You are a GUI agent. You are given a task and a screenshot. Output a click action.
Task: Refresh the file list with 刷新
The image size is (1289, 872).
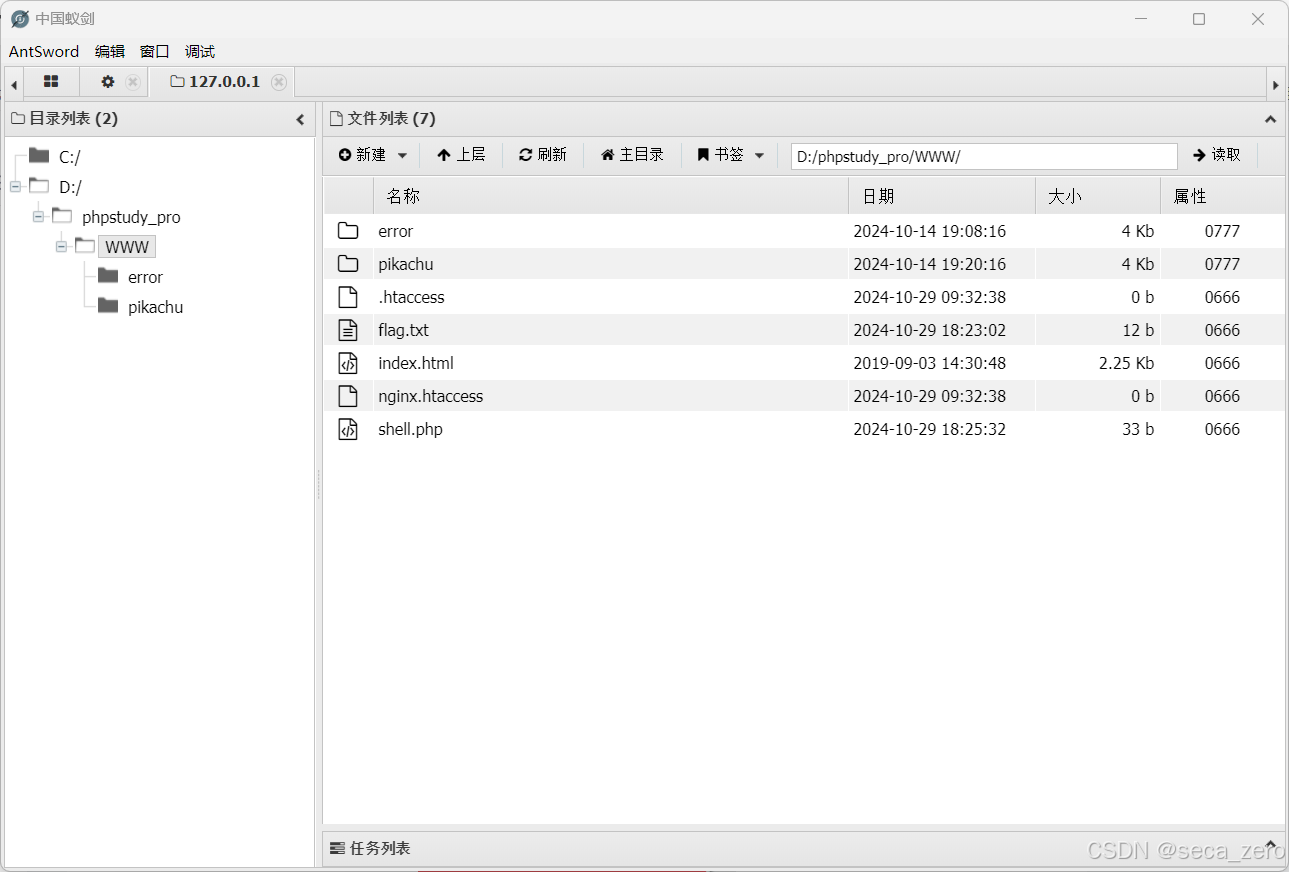[x=543, y=155]
